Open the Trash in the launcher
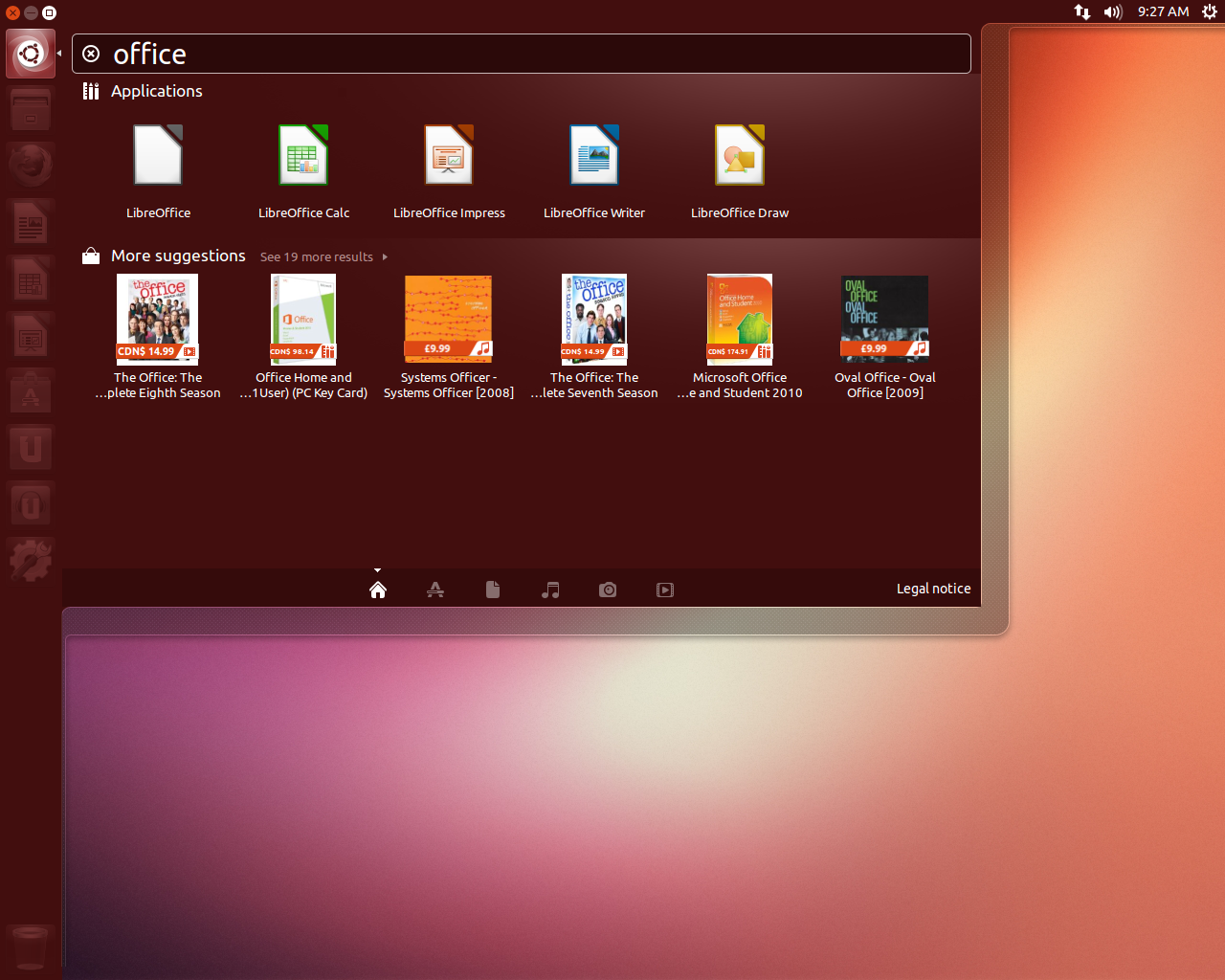The image size is (1225, 980). pyautogui.click(x=31, y=947)
